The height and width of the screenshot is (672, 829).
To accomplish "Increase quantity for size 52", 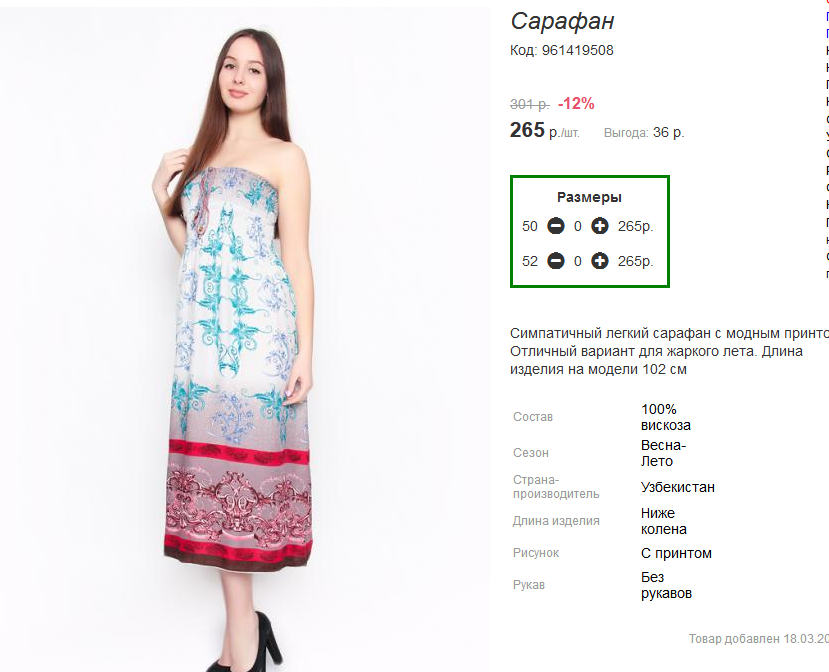I will click(599, 261).
